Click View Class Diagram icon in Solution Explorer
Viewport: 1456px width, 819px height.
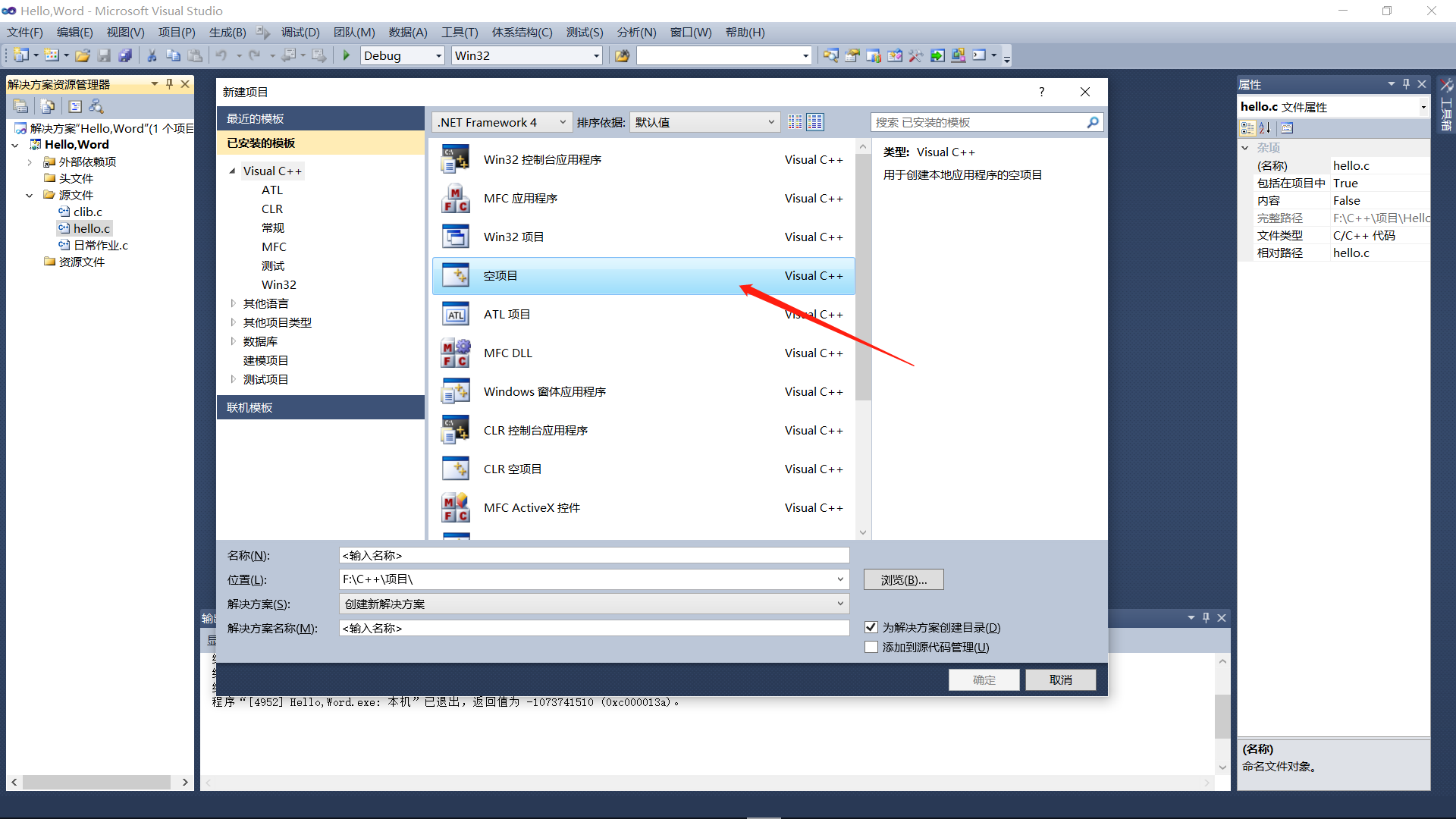click(96, 106)
